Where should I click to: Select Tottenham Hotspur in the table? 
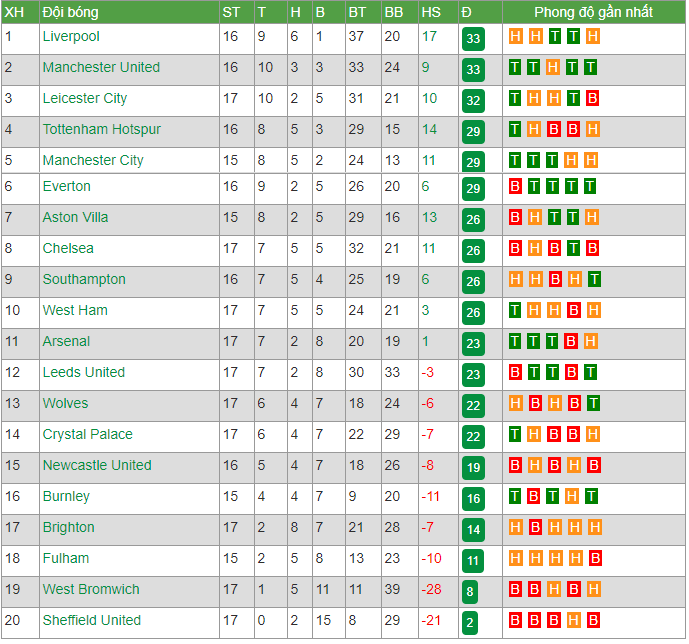(x=102, y=129)
